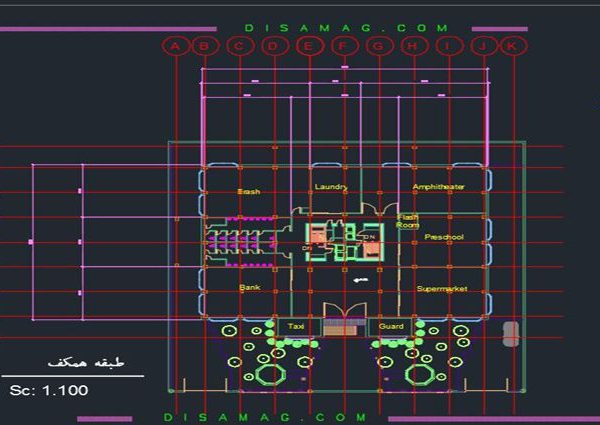Click the Sc: 1.100 scale text
The width and height of the screenshot is (600, 425).
(x=50, y=389)
